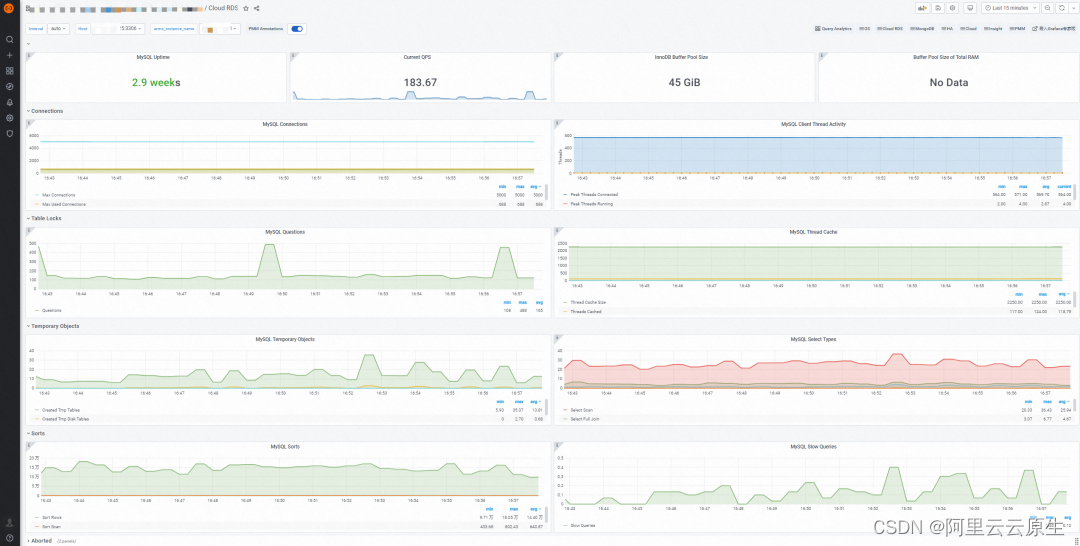
Task: Click the Thread Cache Size legend color swatch
Action: (x=565, y=302)
